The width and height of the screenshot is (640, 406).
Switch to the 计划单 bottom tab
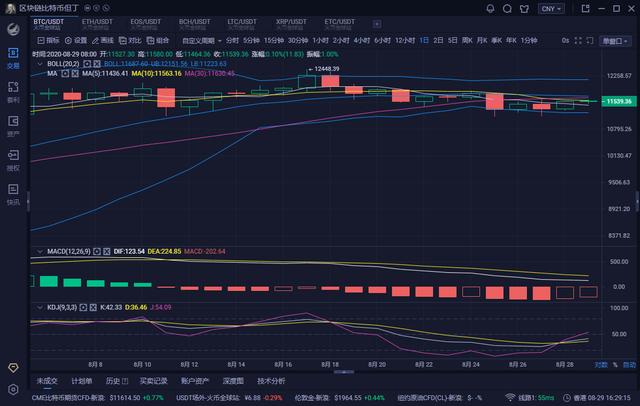point(81,381)
